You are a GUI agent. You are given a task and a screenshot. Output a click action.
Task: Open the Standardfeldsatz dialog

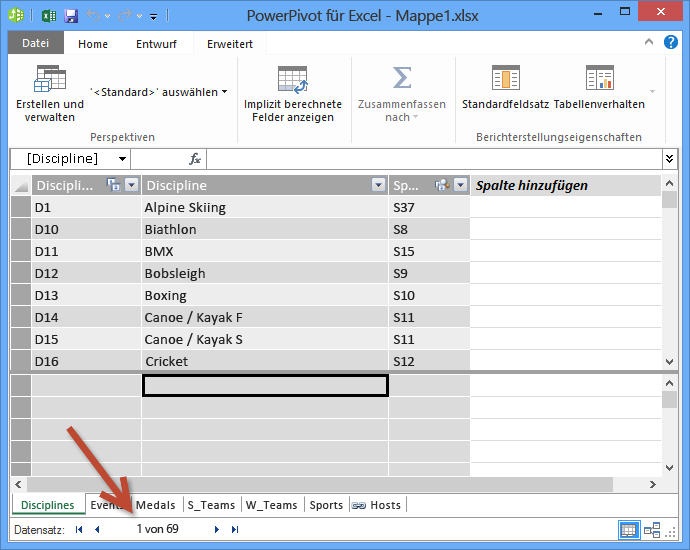click(505, 88)
